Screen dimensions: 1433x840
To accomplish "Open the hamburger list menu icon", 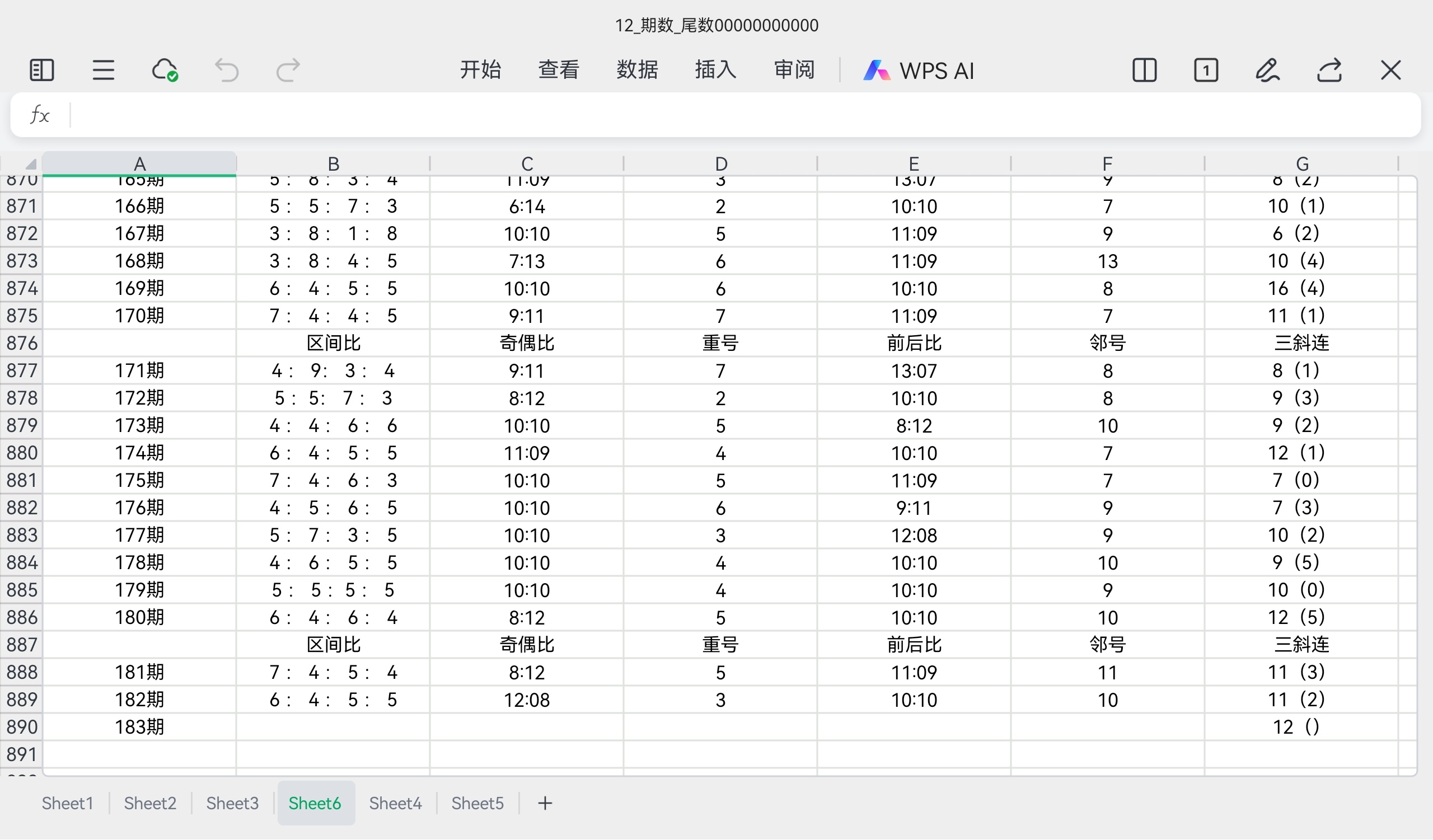I will coord(104,71).
